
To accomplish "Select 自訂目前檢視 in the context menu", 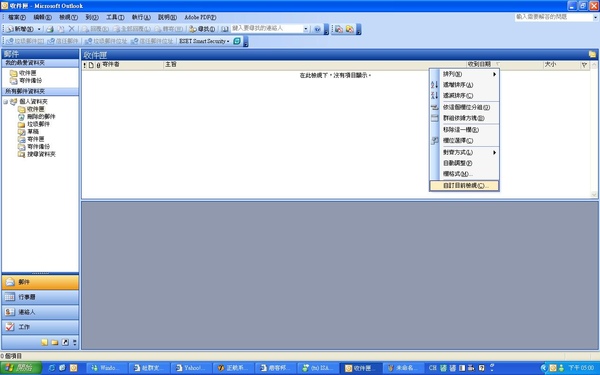I will (464, 186).
